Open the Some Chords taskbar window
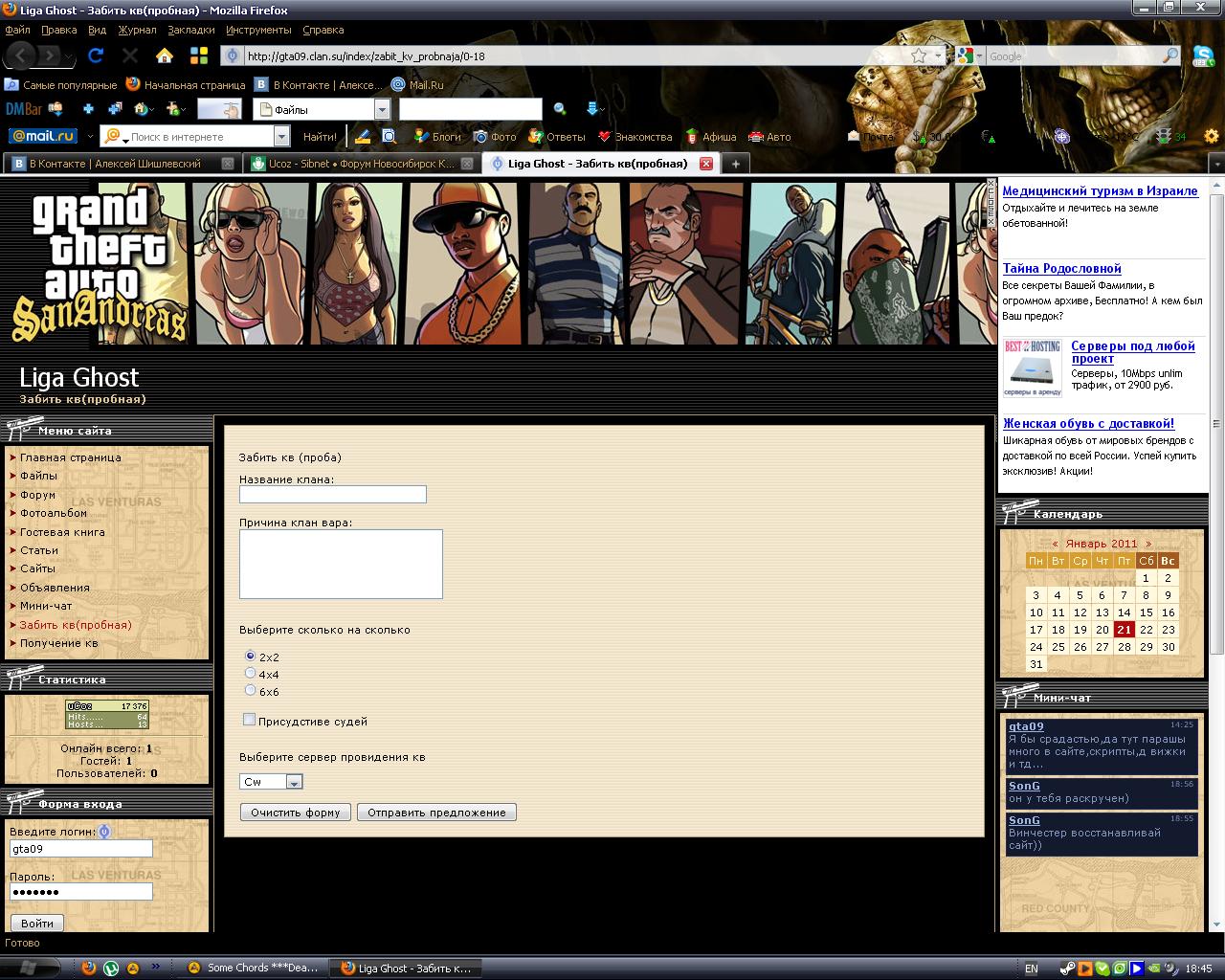Screen dimensions: 1225x980 253,968
